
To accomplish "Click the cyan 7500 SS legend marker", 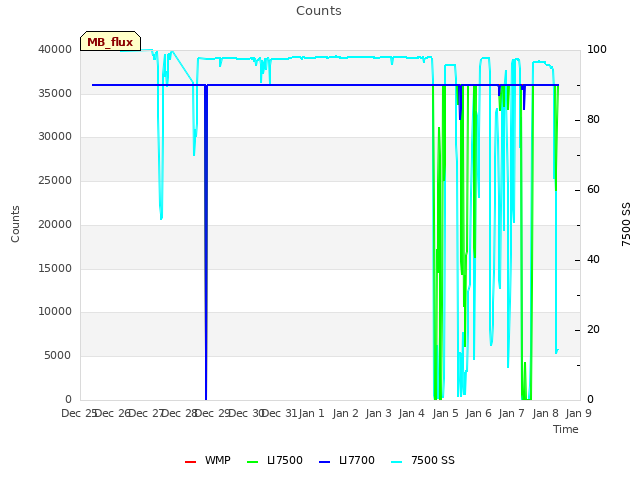I will pos(396,462).
